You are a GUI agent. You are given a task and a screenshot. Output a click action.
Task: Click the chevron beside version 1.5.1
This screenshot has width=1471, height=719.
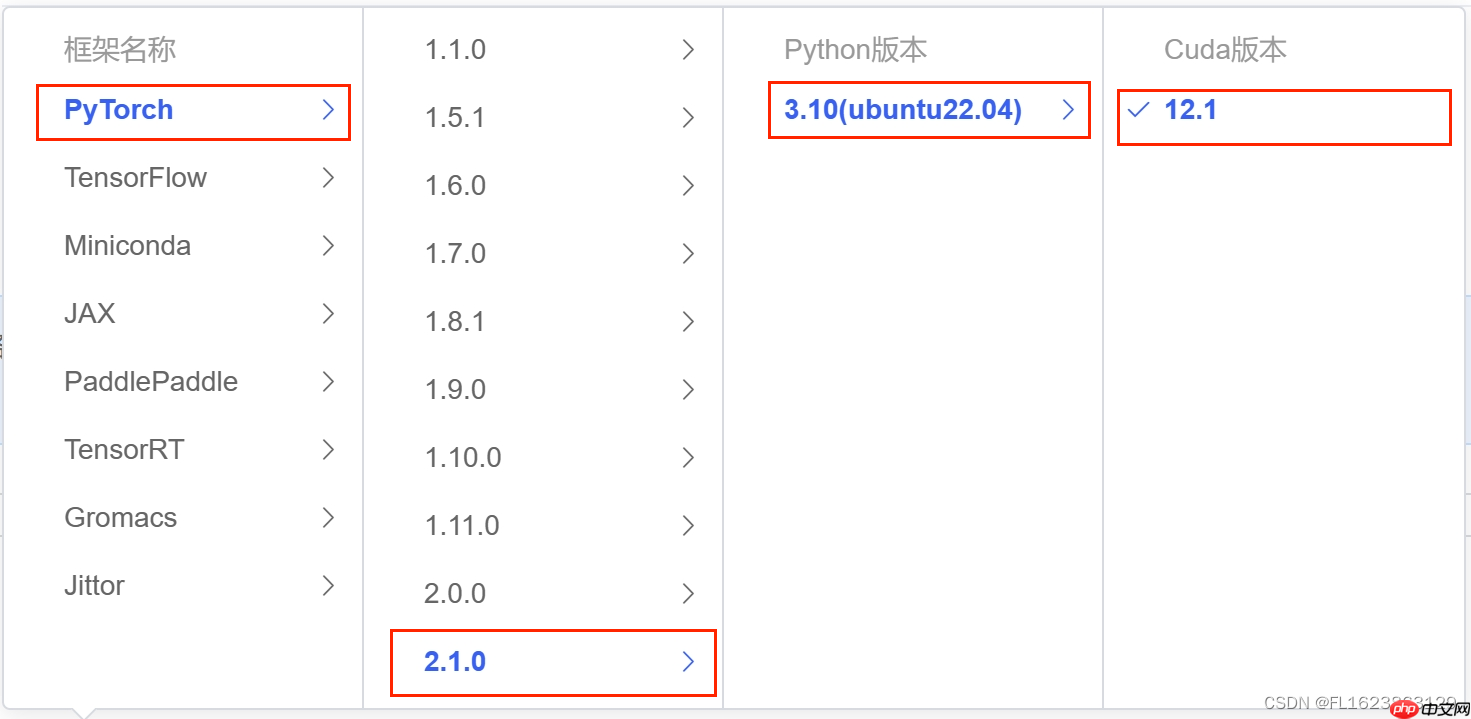click(x=688, y=118)
